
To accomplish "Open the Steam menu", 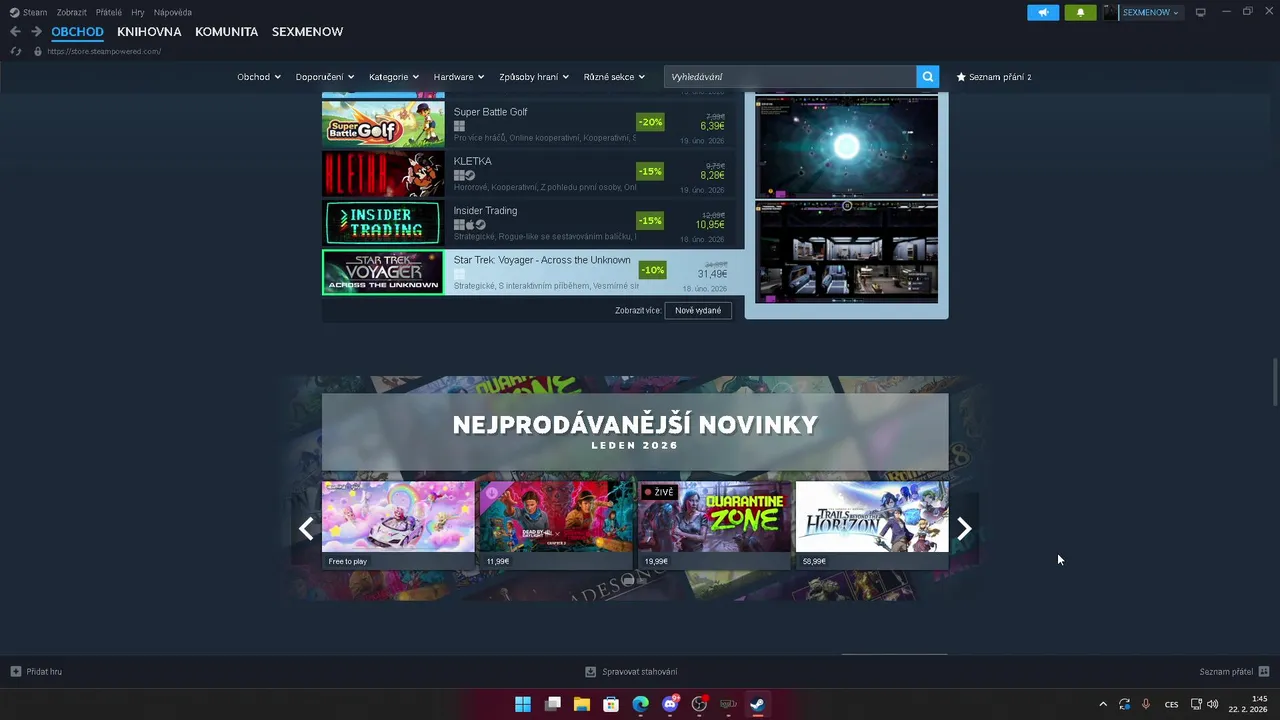I will coord(35,12).
